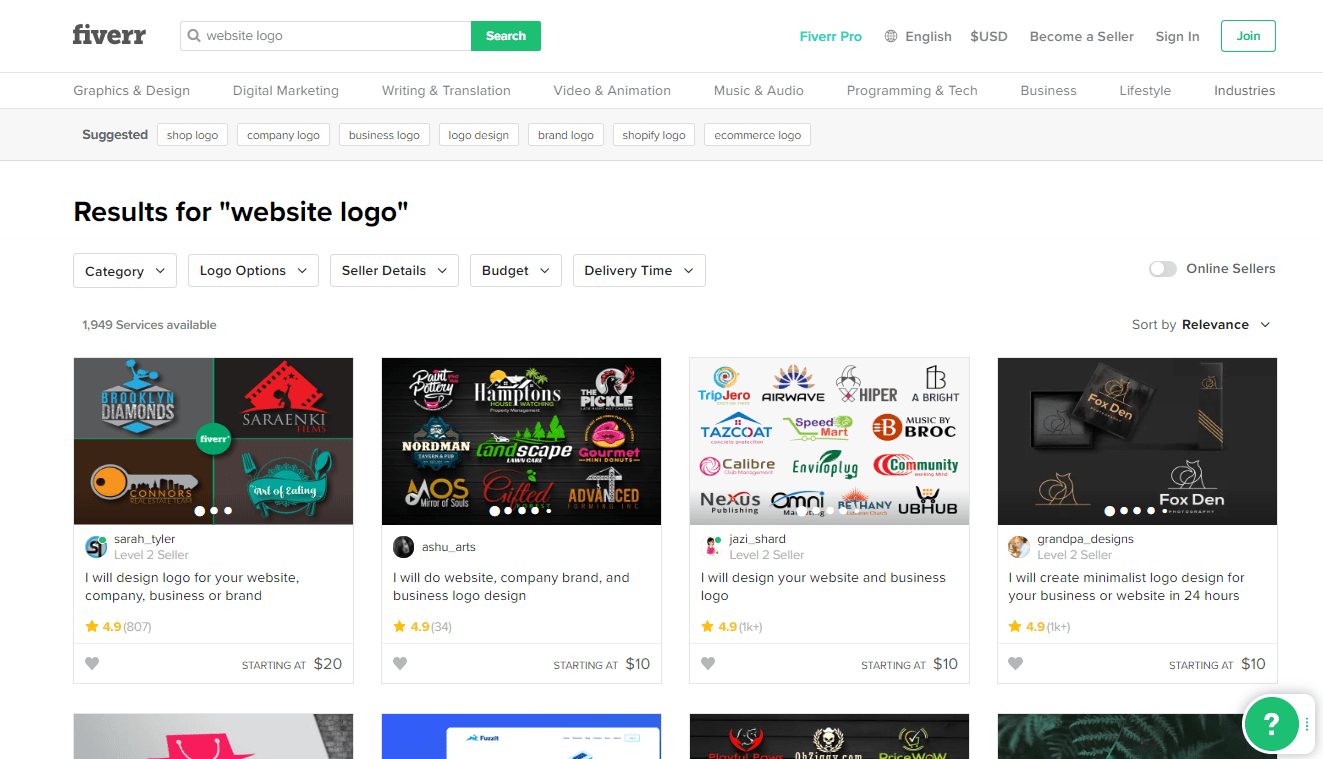
Task: Select the 'business logo' suggested tag
Action: pyautogui.click(x=384, y=135)
